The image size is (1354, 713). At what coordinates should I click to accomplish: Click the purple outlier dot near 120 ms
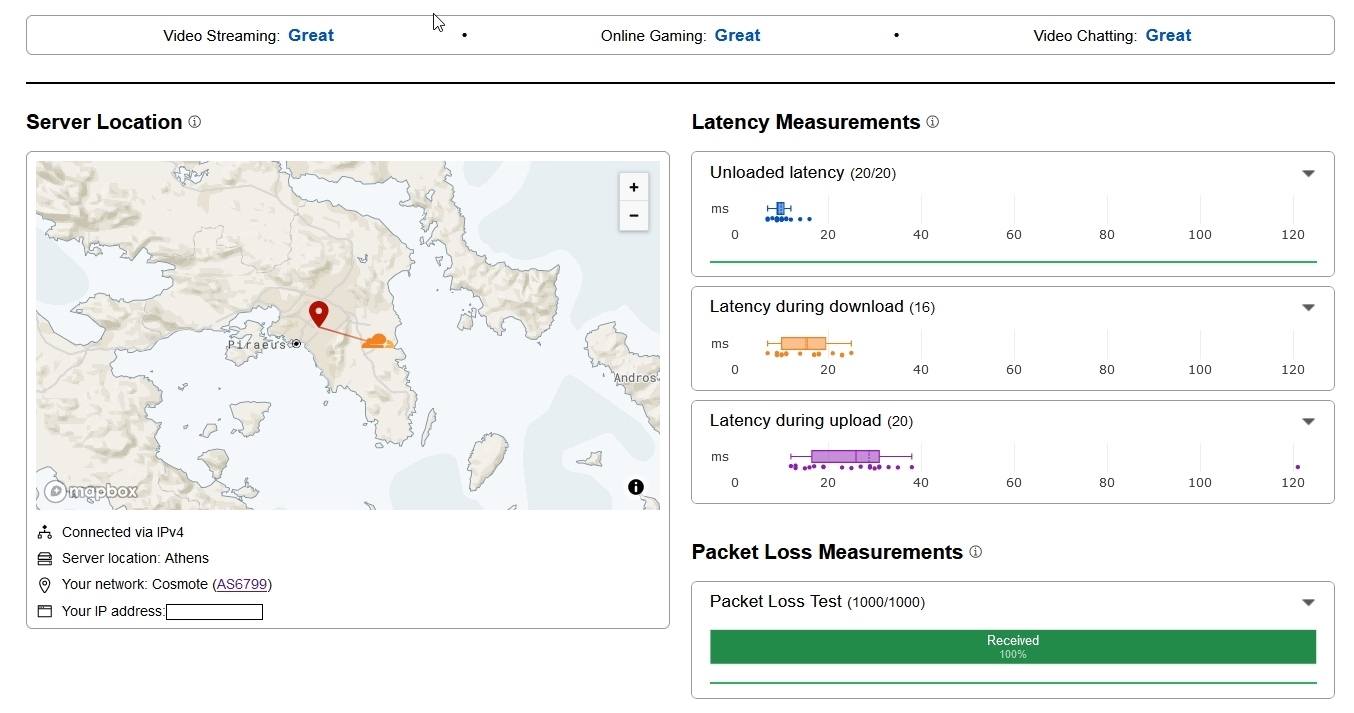(1298, 467)
